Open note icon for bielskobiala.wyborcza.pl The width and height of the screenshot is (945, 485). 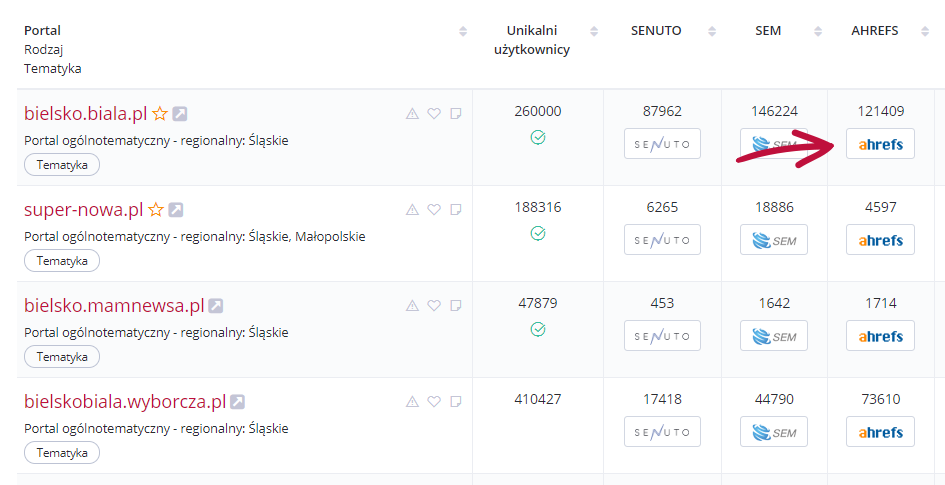[456, 401]
